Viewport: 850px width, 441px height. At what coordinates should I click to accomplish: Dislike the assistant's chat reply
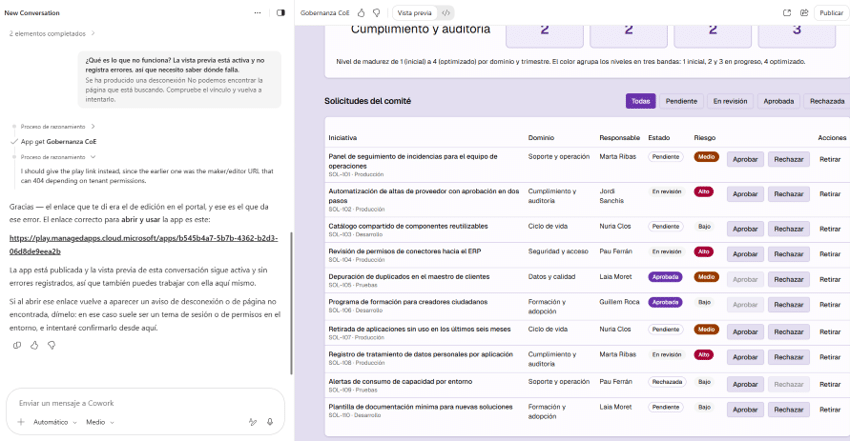point(51,345)
